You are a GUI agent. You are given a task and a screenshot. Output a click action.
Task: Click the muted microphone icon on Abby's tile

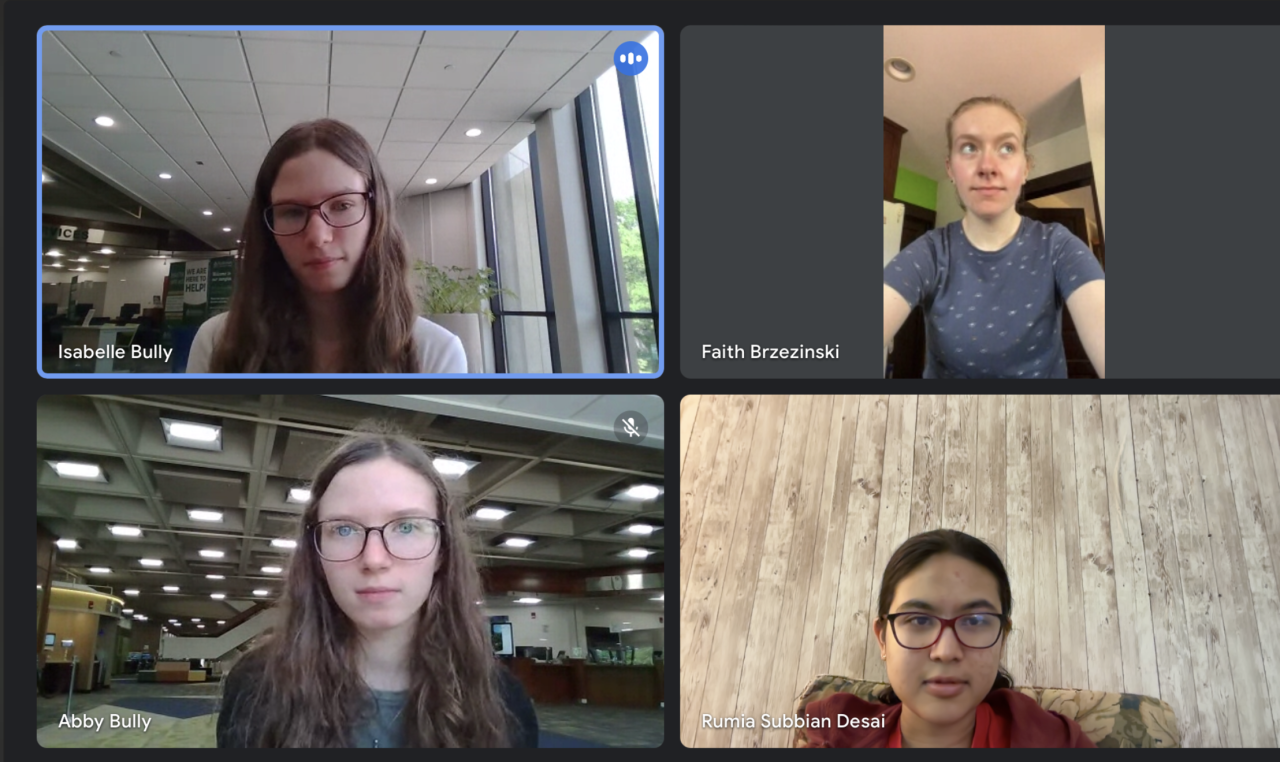630,428
